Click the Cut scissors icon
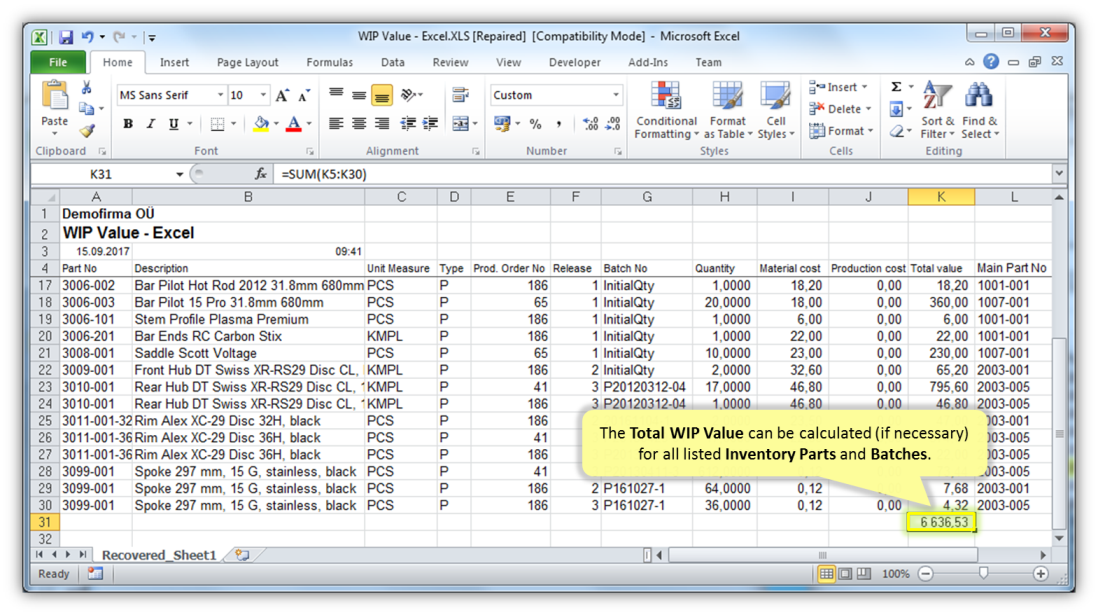This screenshot has width=1098, height=615. 87,88
